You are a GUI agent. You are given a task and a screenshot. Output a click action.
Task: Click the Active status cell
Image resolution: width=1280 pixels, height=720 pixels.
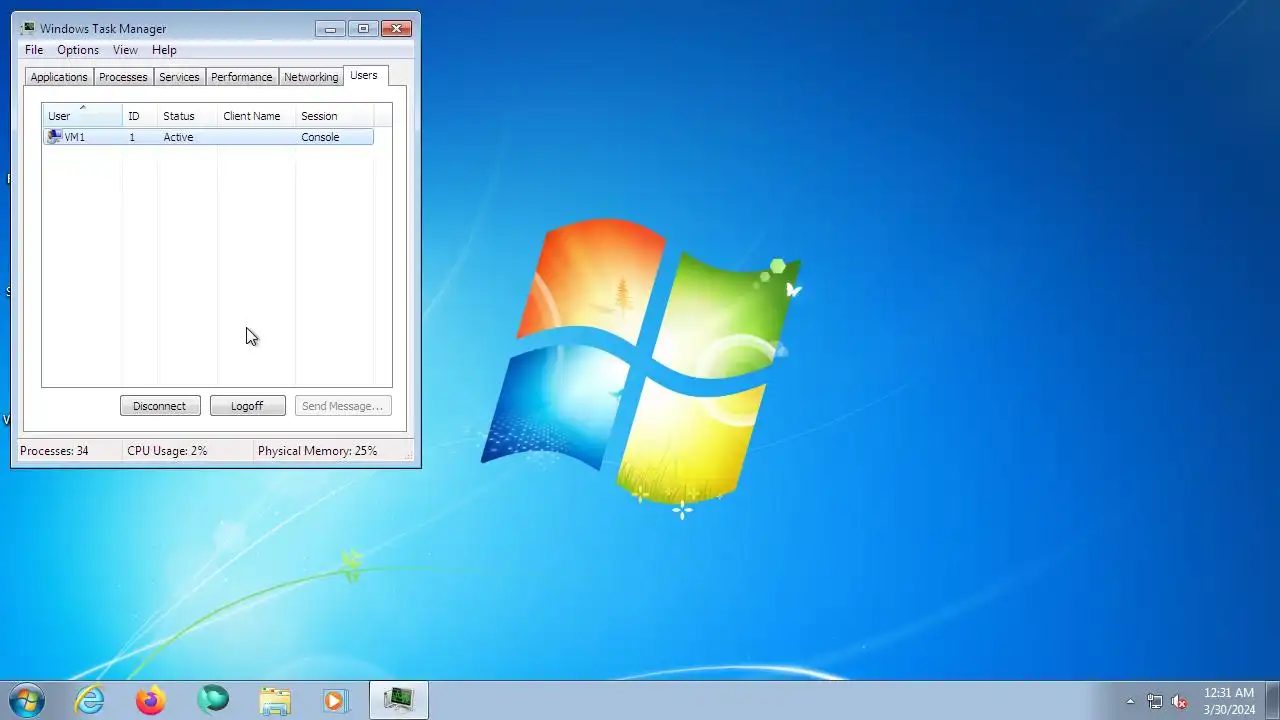tap(178, 137)
